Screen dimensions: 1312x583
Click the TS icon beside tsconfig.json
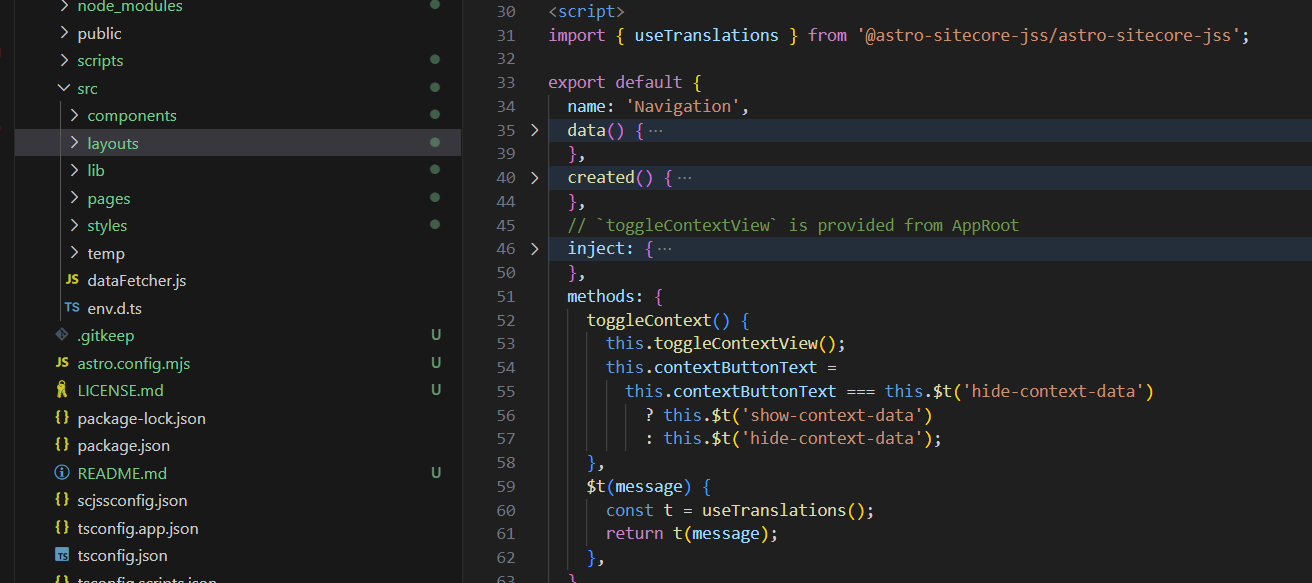click(61, 556)
